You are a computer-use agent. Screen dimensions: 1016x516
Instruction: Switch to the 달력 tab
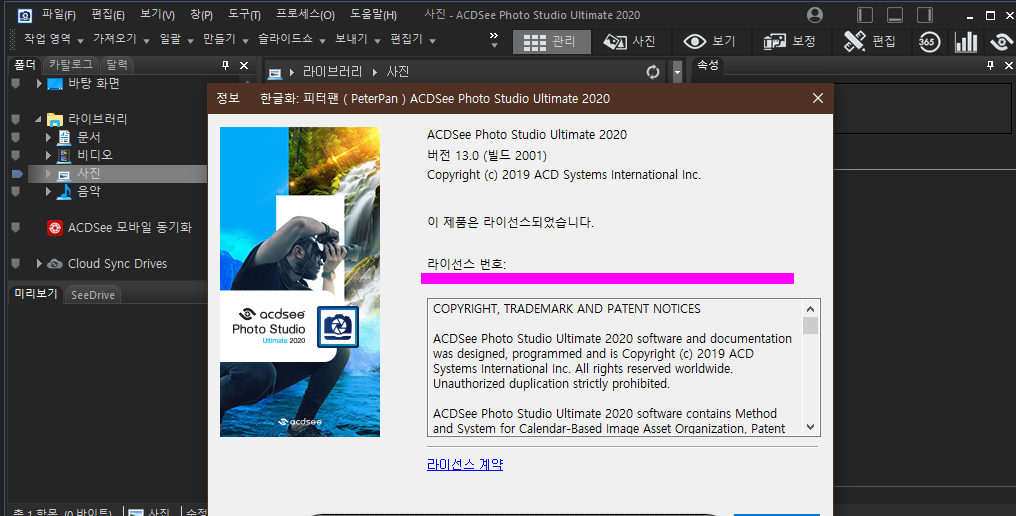point(117,65)
